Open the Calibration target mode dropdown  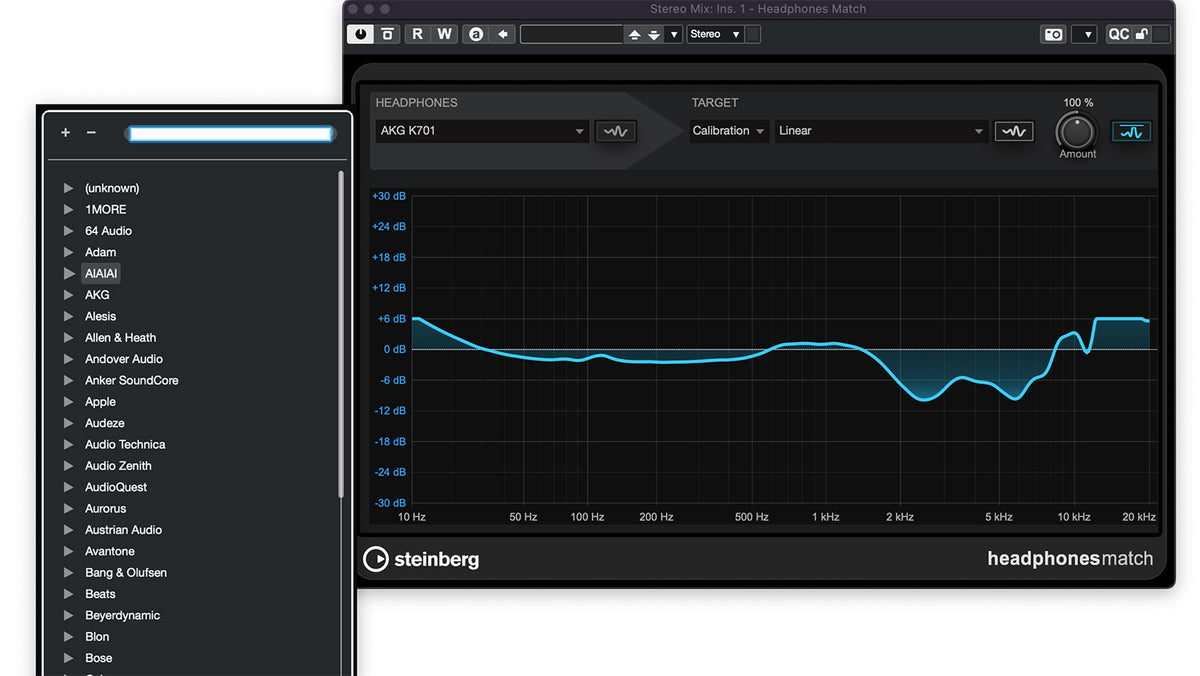click(x=729, y=131)
